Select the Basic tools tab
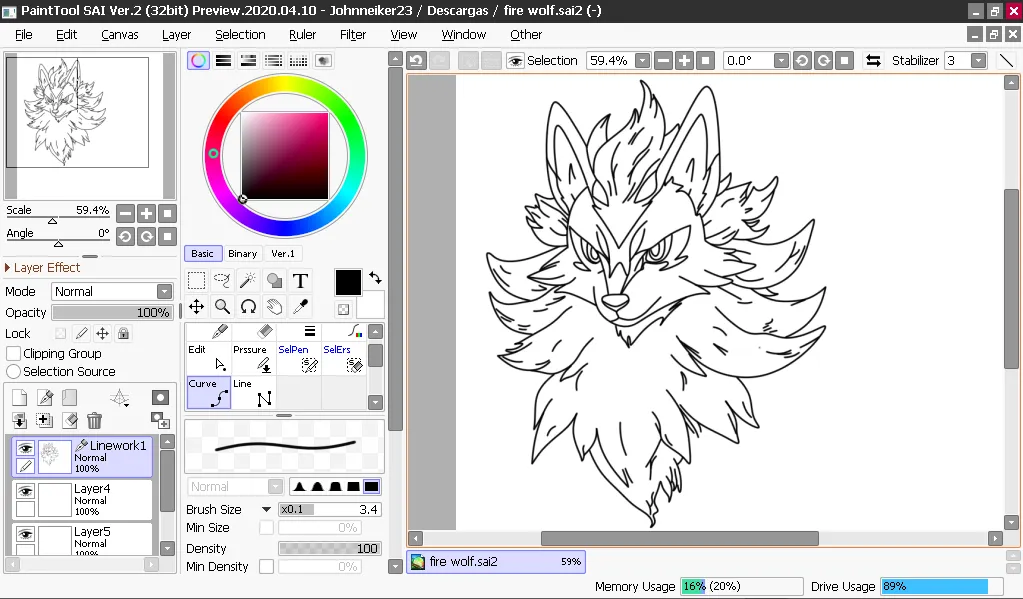This screenshot has width=1023, height=599. [x=202, y=253]
